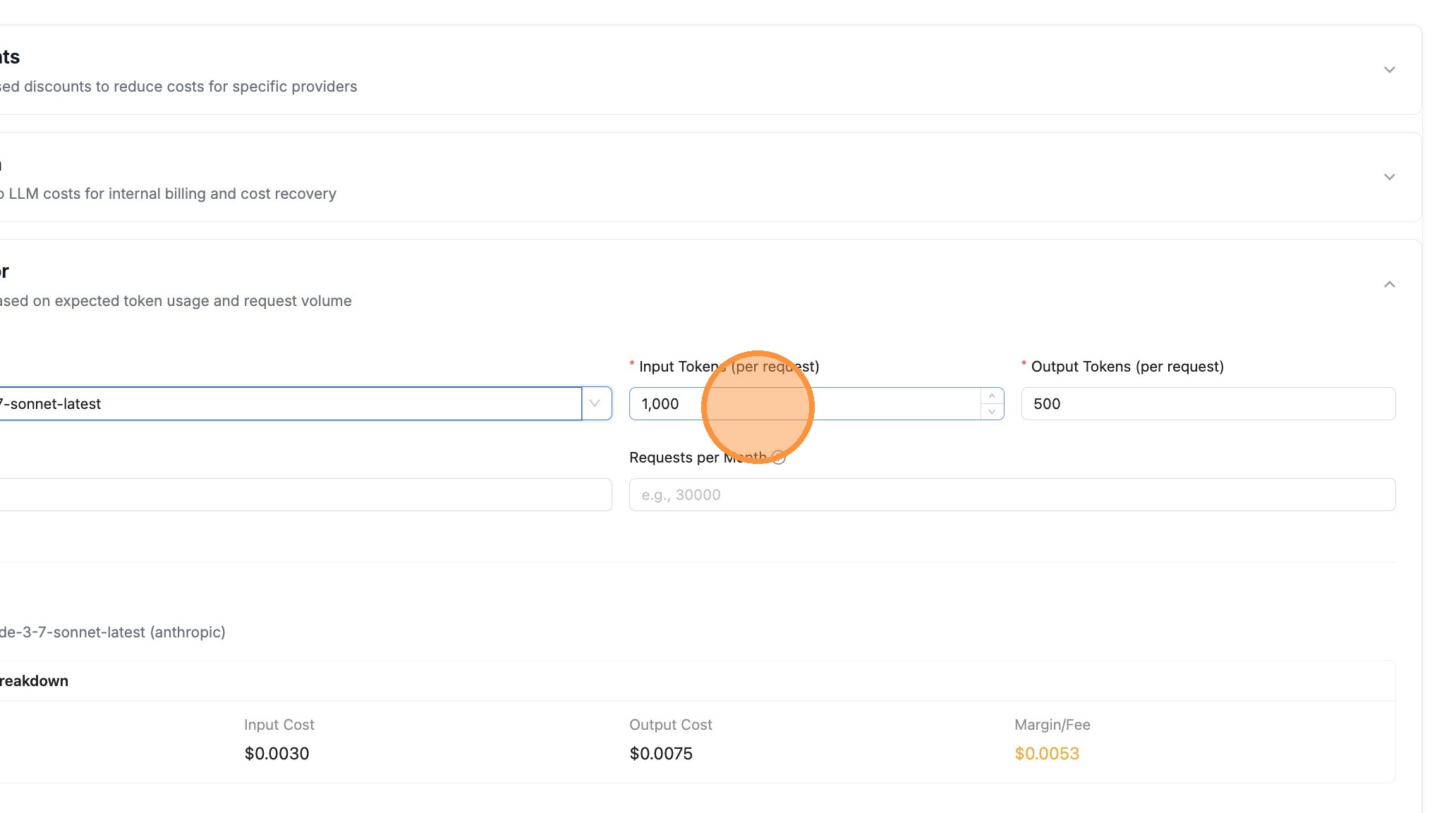Click the anthropic model name label
Image resolution: width=1456 pixels, height=813 pixels.
click(x=113, y=632)
